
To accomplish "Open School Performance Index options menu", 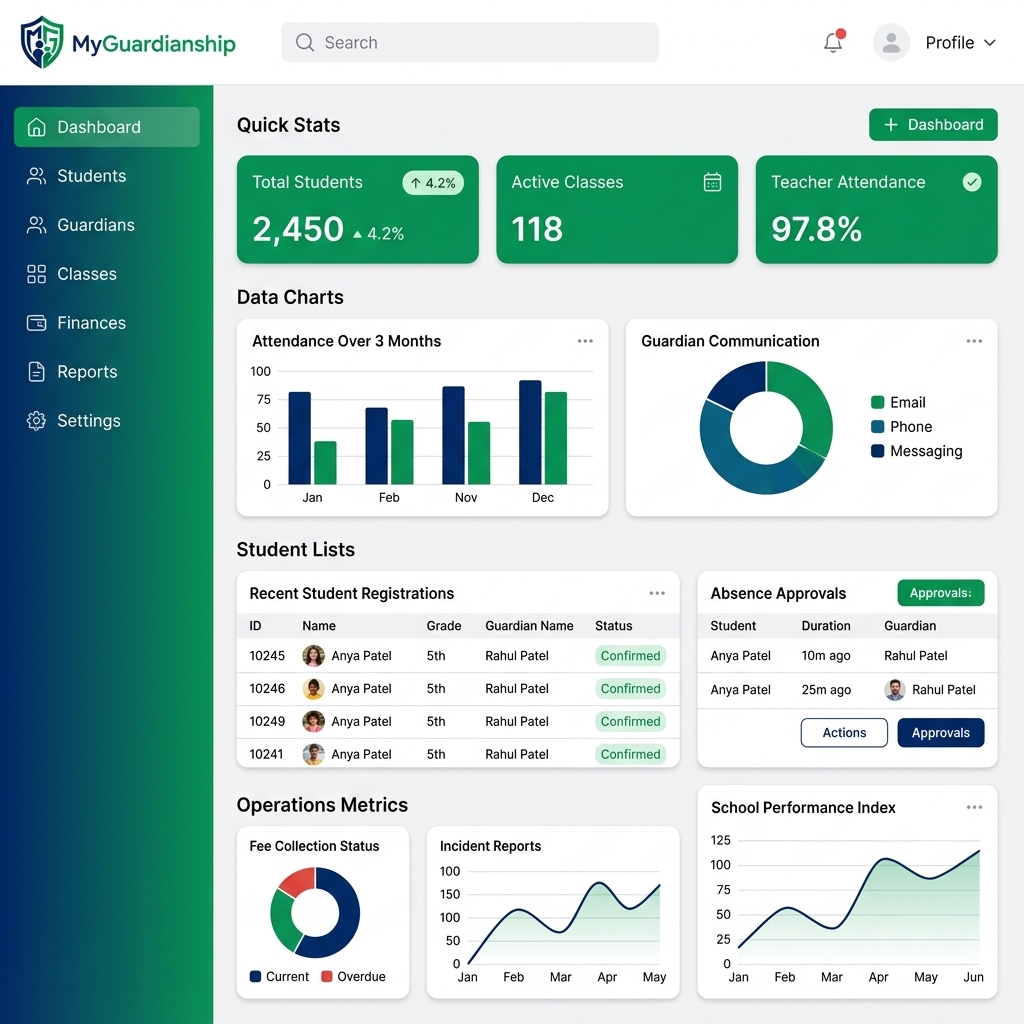I will click(974, 807).
